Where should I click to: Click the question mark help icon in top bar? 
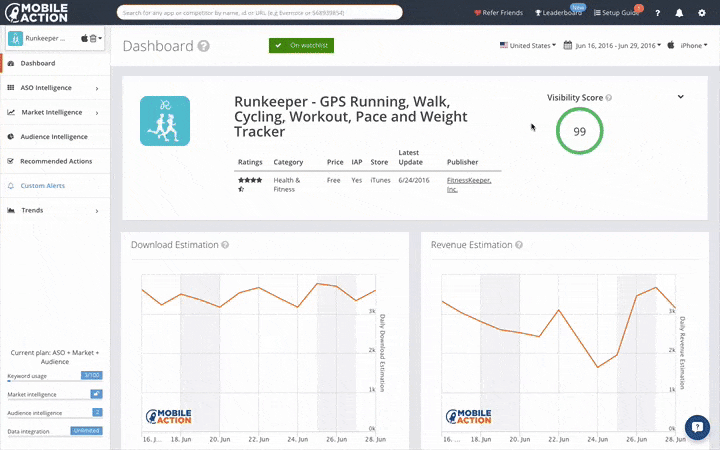(x=657, y=13)
